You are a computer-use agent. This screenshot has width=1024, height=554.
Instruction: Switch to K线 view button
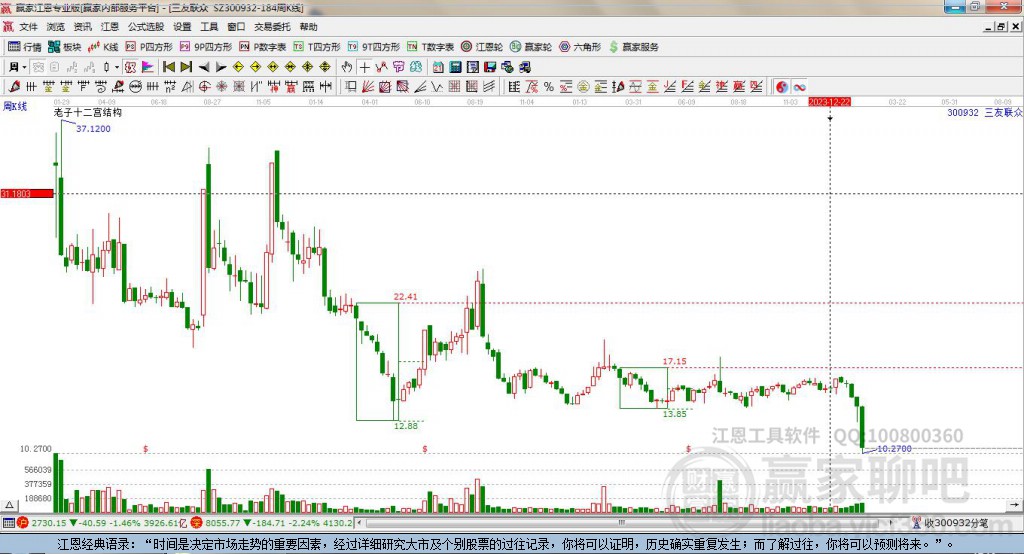(103, 47)
